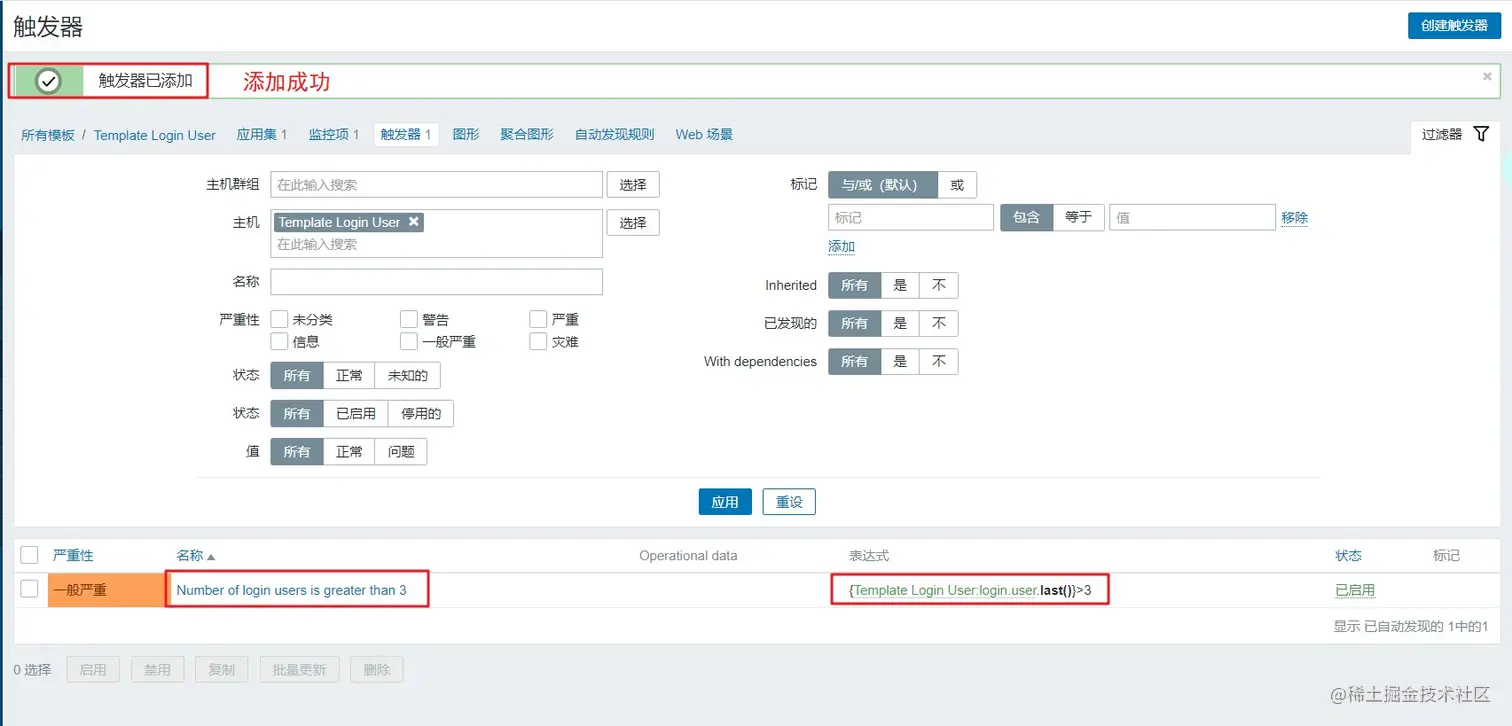Open the 自动发现规则 tab
Image resolution: width=1512 pixels, height=726 pixels.
614,134
